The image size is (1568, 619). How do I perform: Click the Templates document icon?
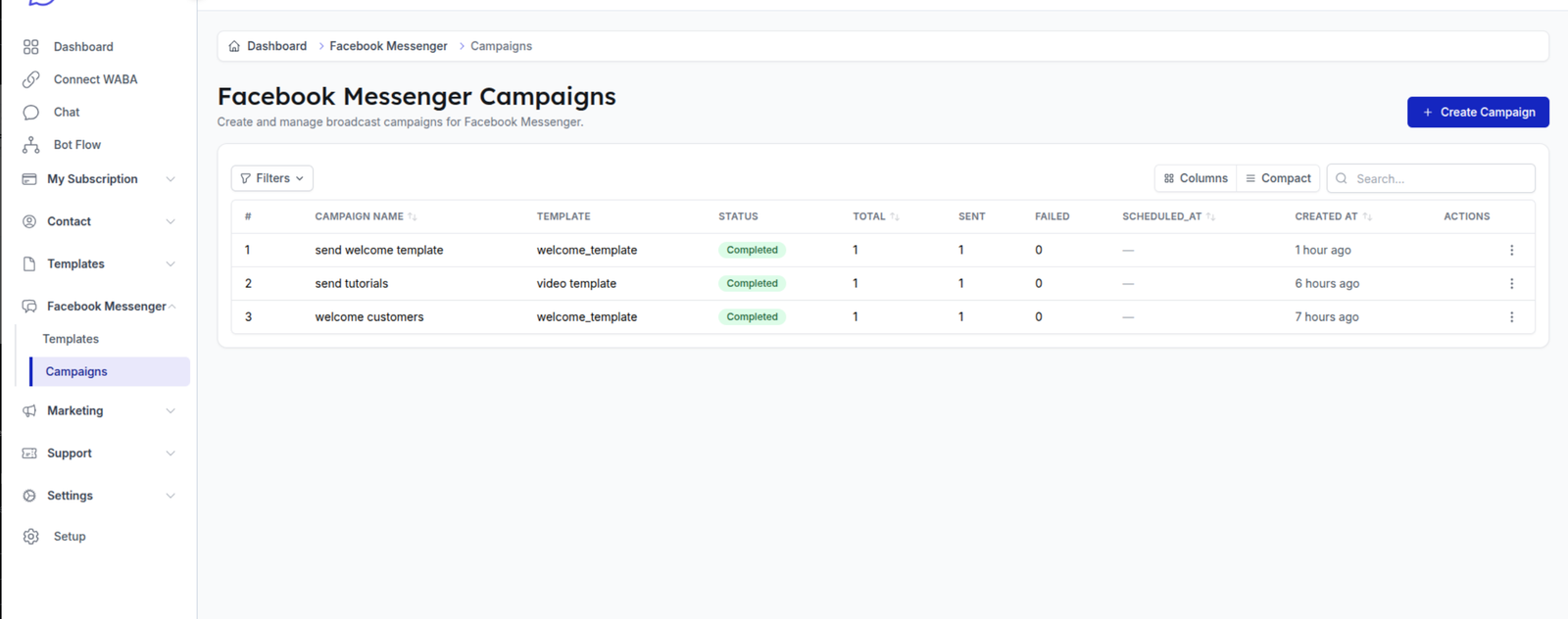29,264
